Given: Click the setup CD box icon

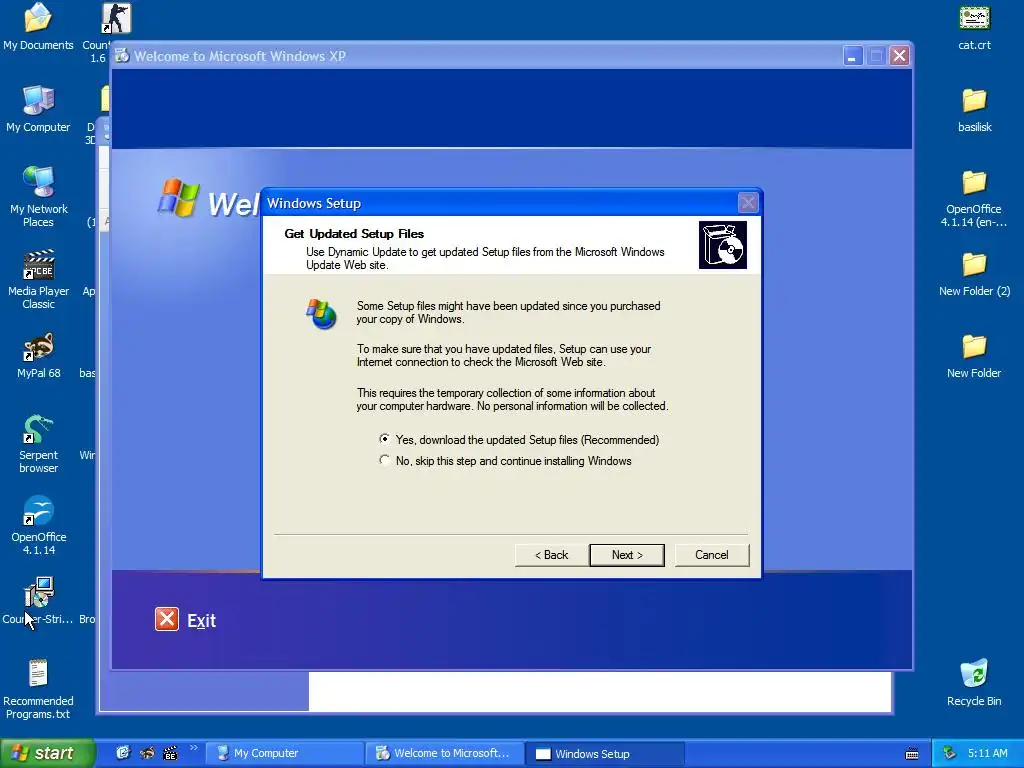Looking at the screenshot, I should (x=722, y=245).
